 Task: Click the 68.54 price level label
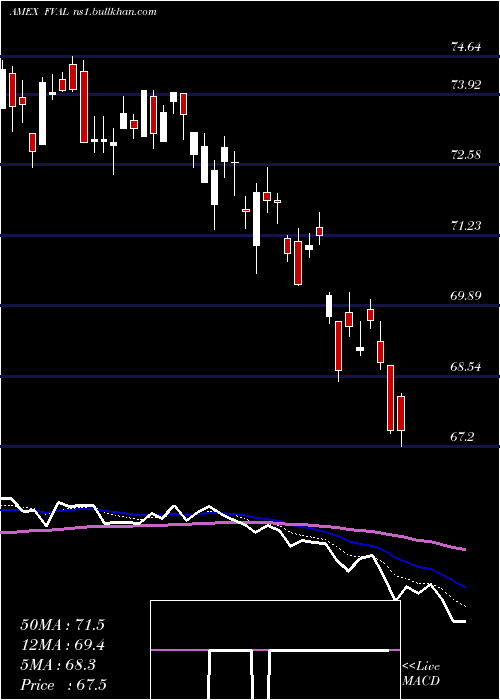tap(466, 367)
